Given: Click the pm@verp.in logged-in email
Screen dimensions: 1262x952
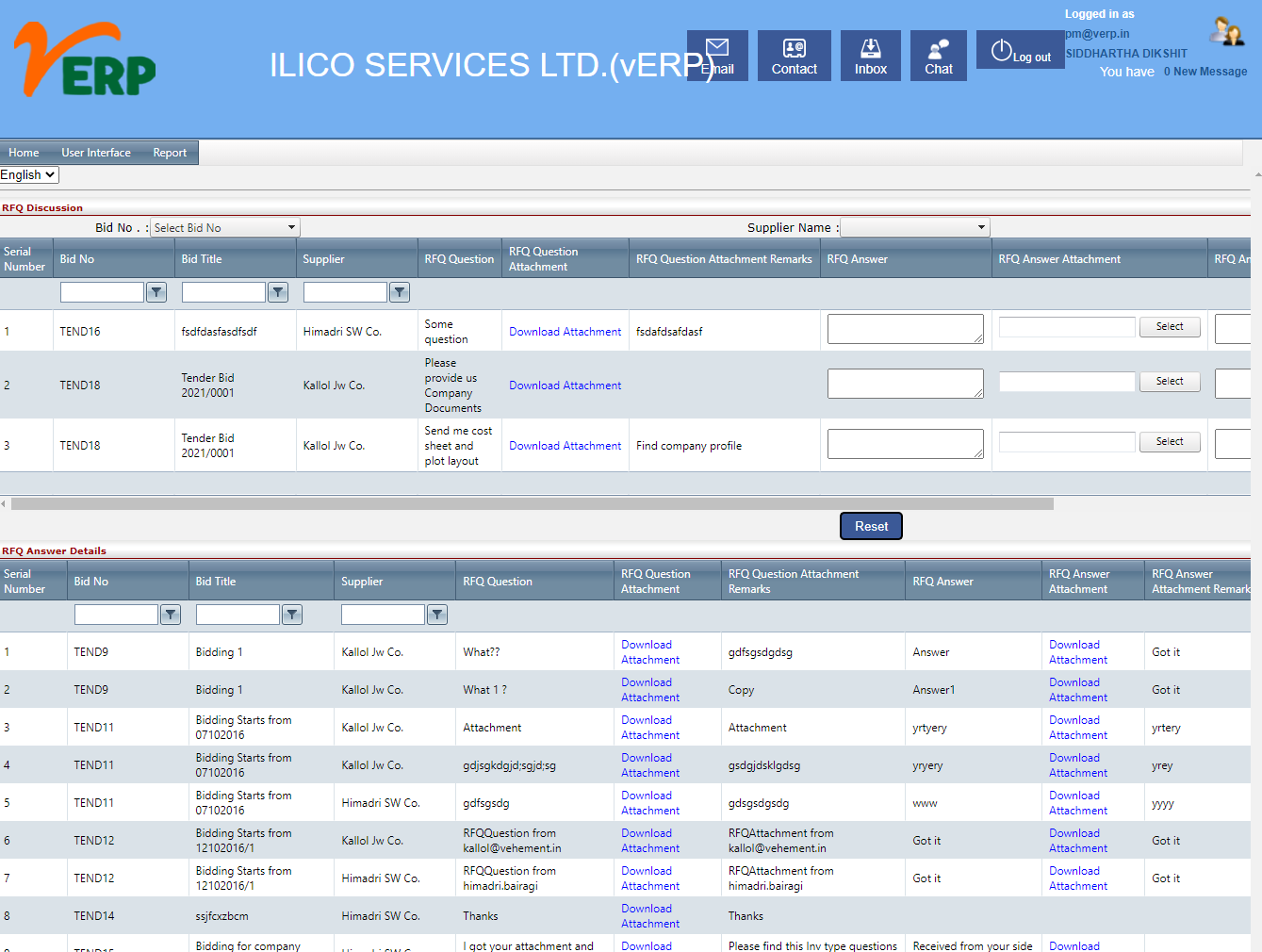Looking at the screenshot, I should pyautogui.click(x=1097, y=34).
